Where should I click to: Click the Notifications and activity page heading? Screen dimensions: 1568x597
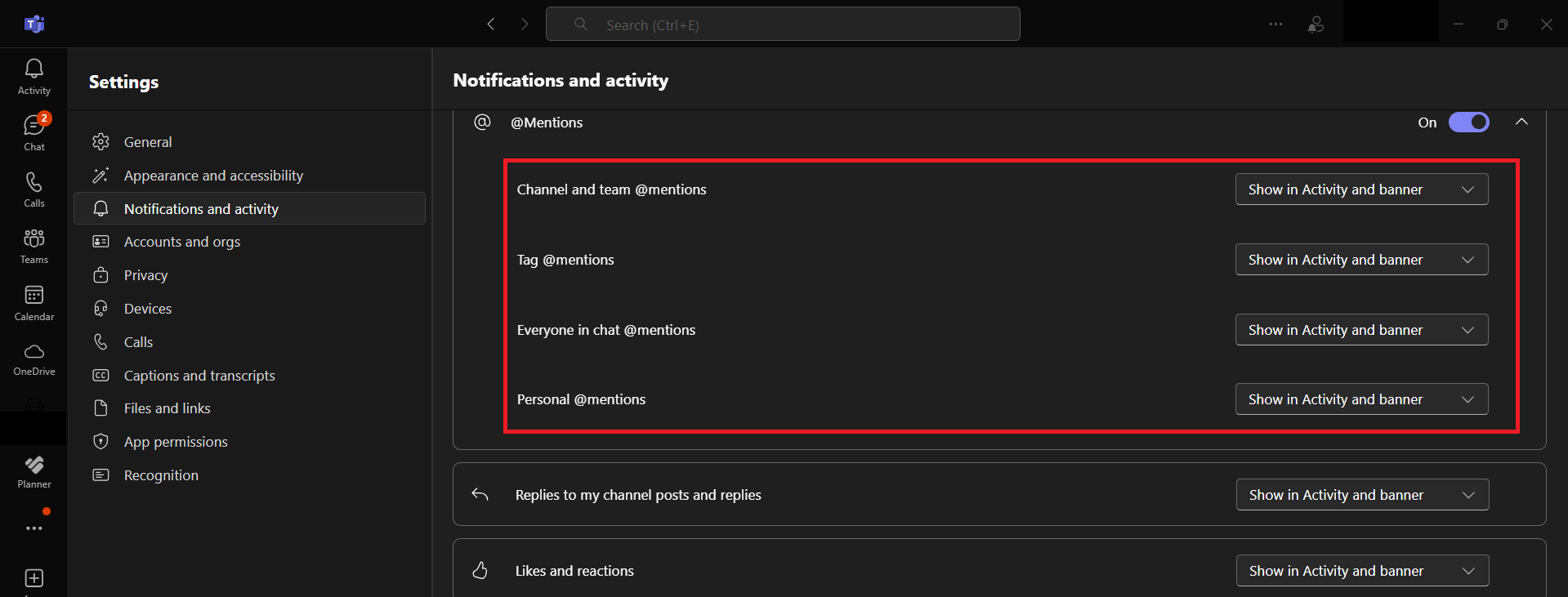pyautogui.click(x=561, y=80)
